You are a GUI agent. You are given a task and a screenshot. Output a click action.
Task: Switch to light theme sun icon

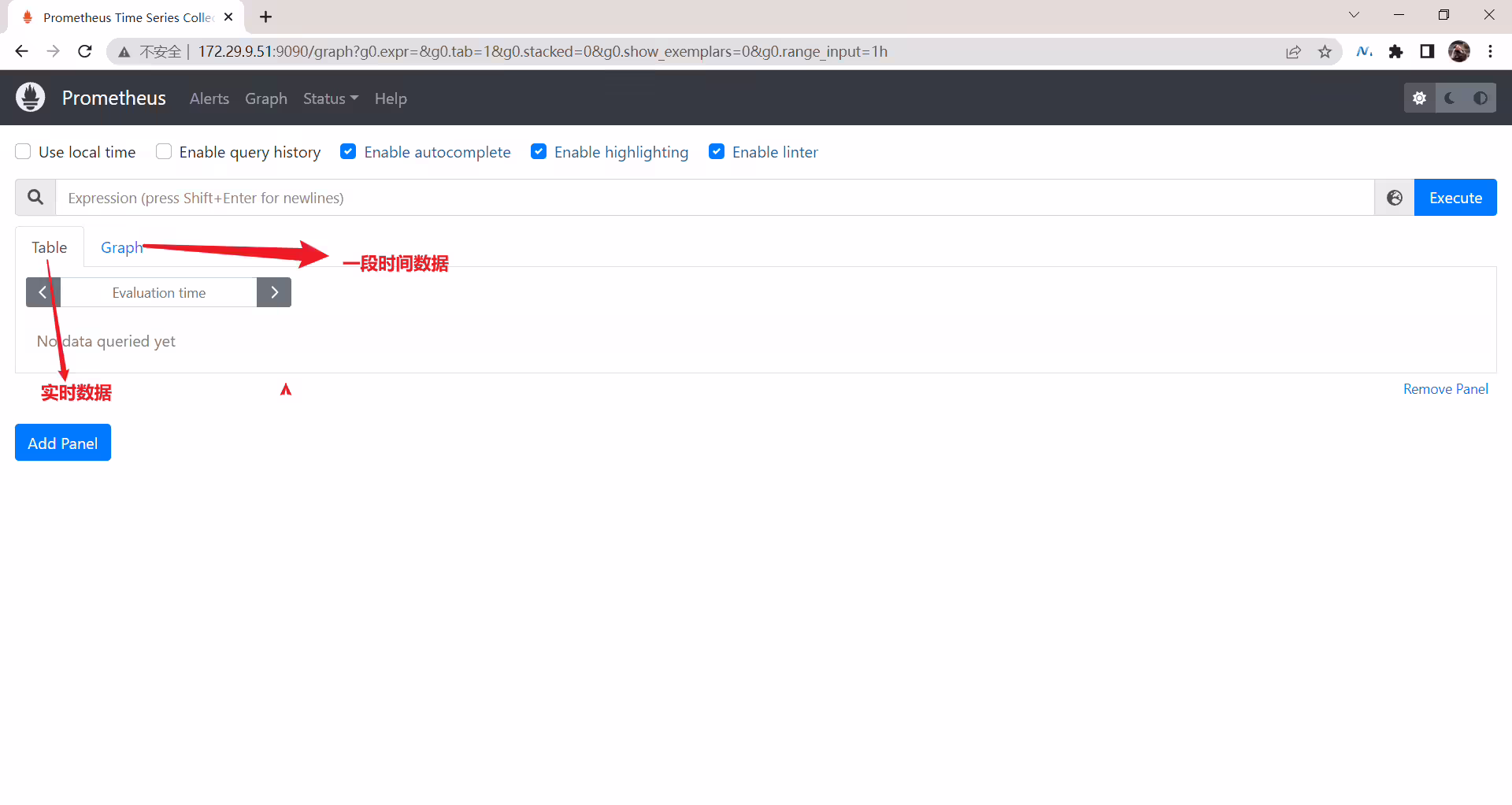1419,98
